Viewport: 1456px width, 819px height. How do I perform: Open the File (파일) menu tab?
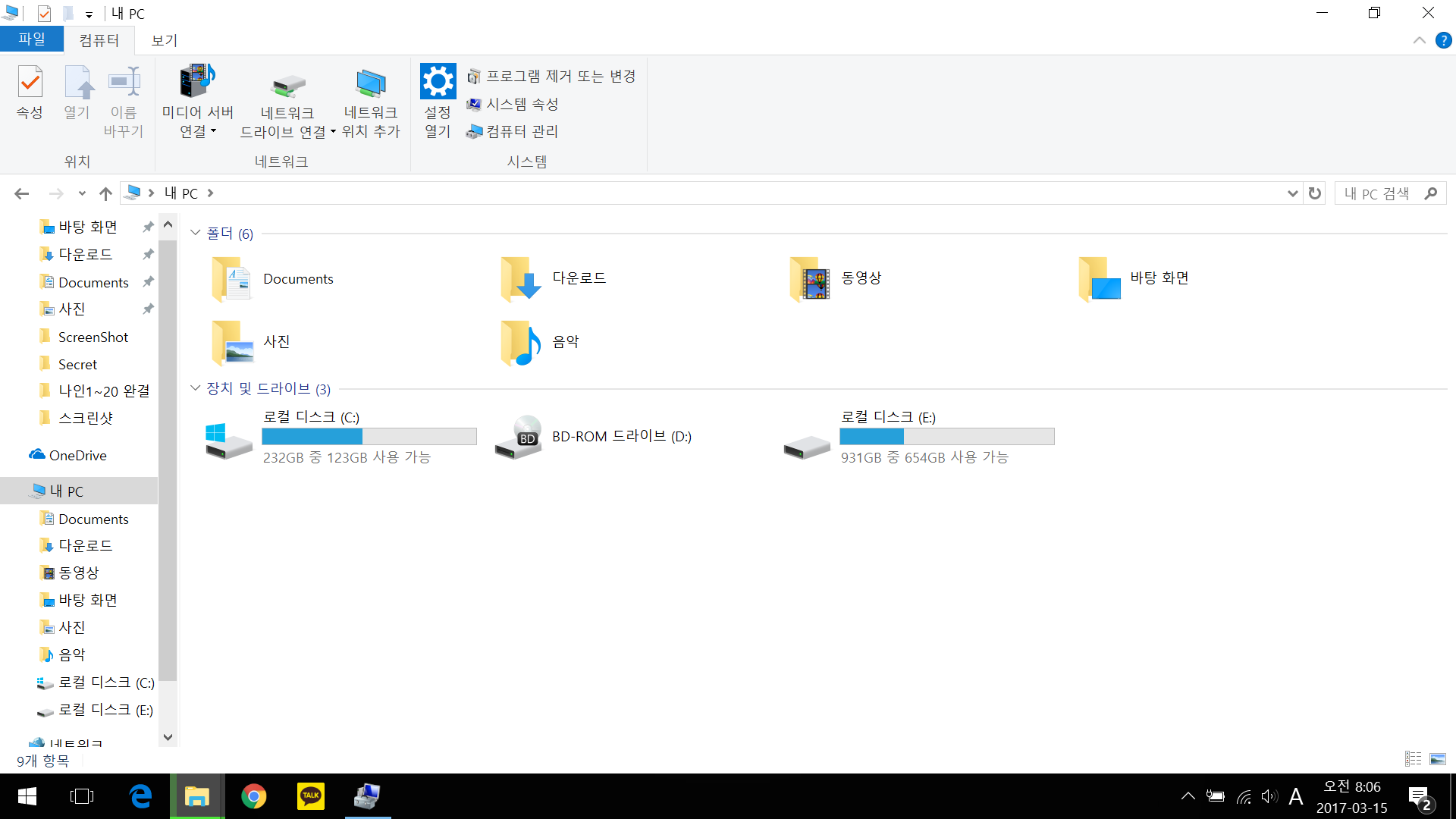pyautogui.click(x=31, y=39)
